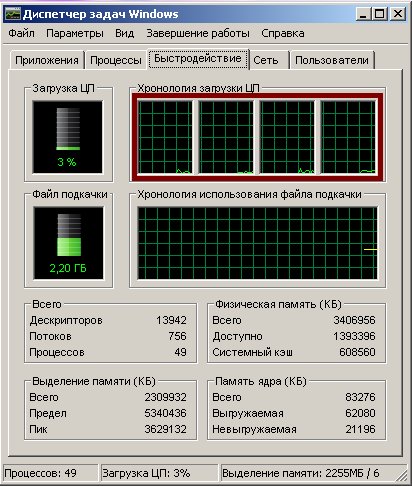Switch to the Приложения tab
Image resolution: width=412 pixels, height=486 pixels.
[x=47, y=60]
